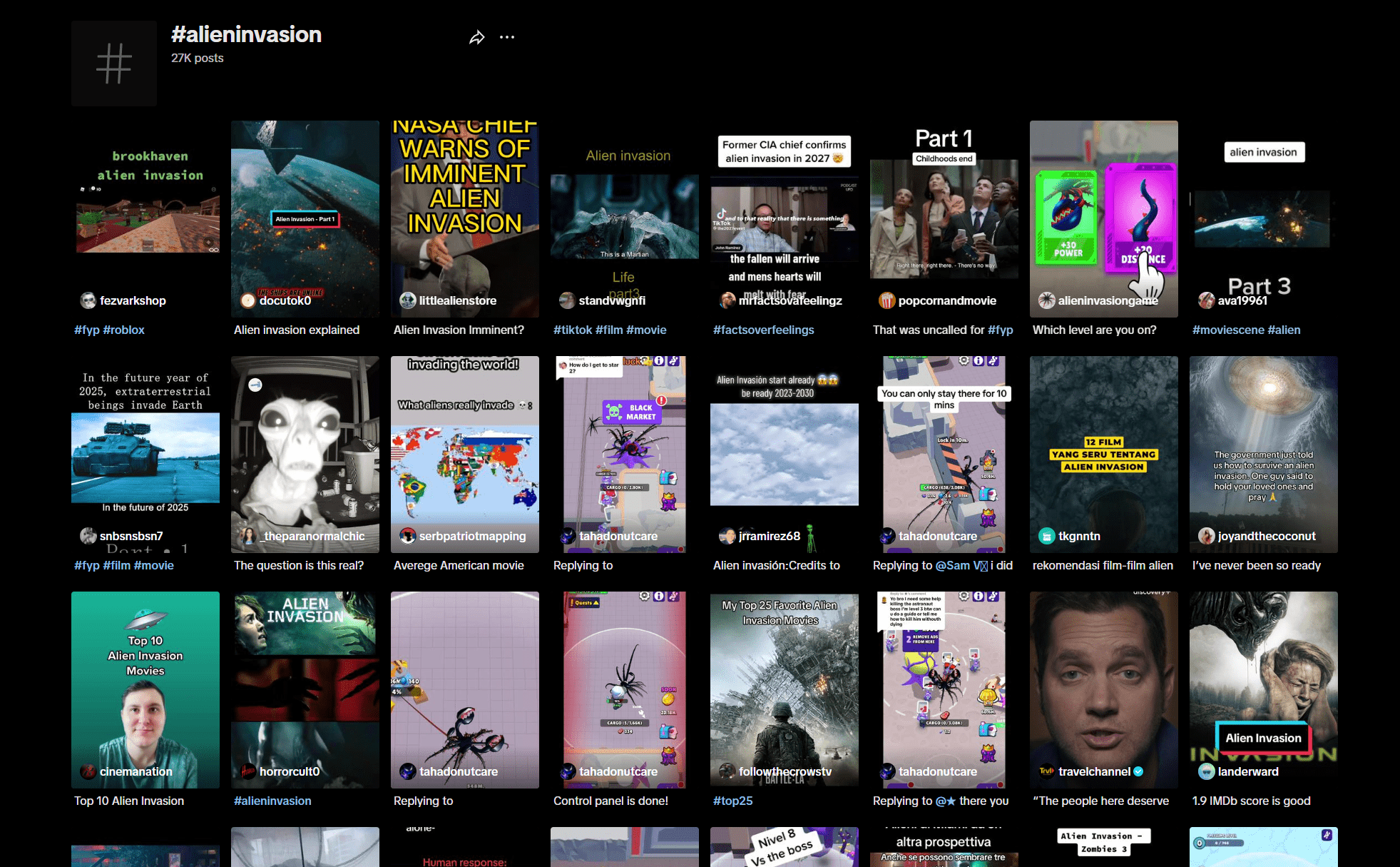This screenshot has height=867, width=1400.
Task: Click caption 'I've never been so ready'
Action: [x=1257, y=565]
